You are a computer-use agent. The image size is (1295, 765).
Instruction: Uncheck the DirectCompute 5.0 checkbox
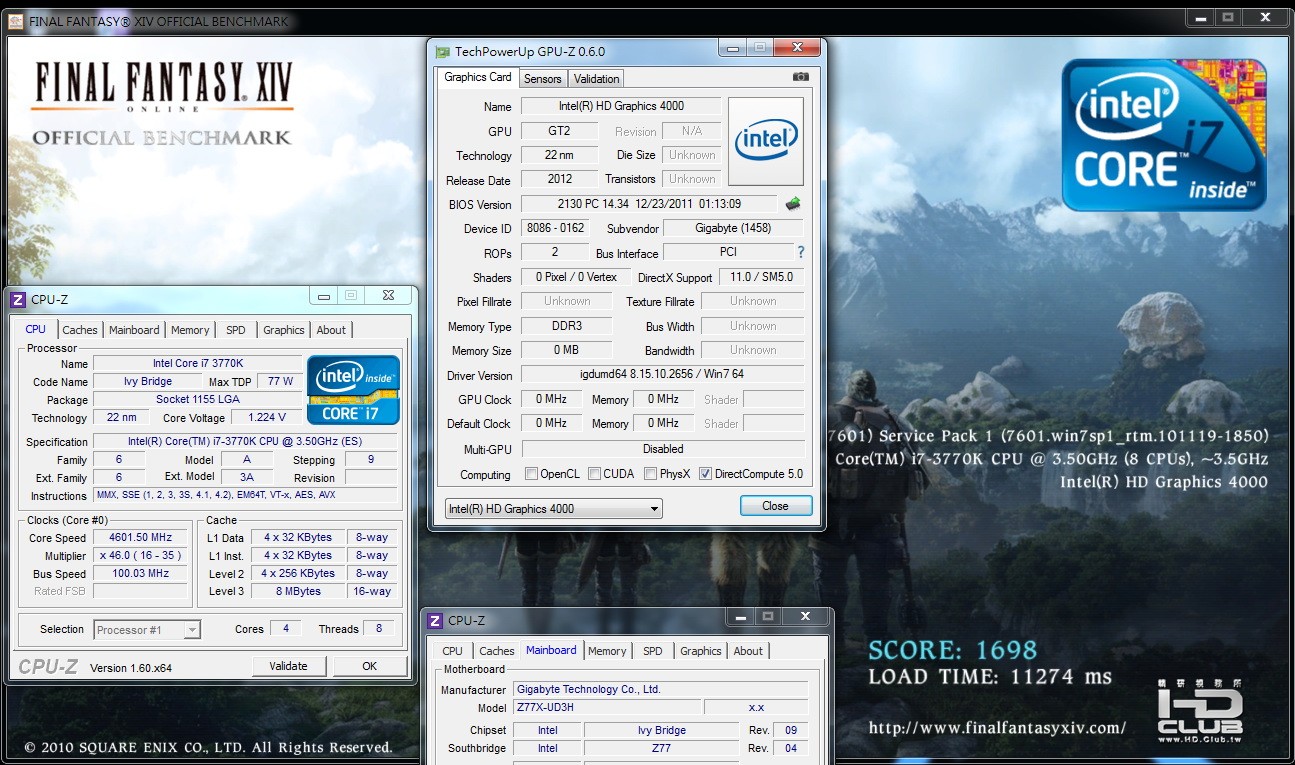[705, 474]
